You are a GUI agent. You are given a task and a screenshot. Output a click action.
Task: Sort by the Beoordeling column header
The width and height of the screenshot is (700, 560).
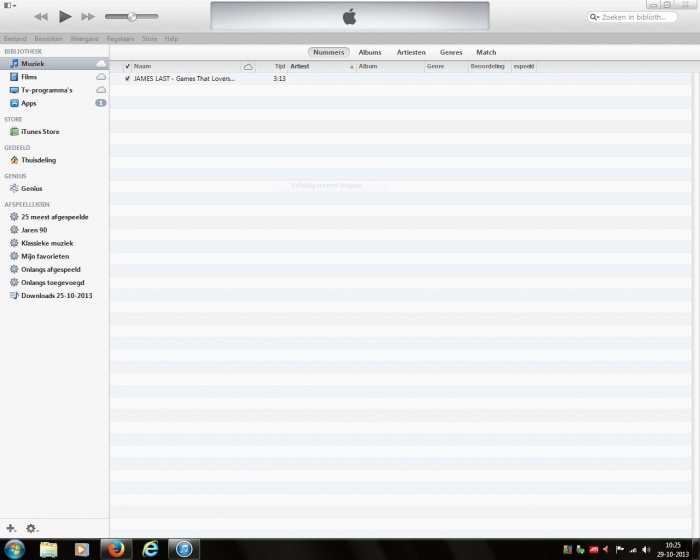click(x=489, y=67)
